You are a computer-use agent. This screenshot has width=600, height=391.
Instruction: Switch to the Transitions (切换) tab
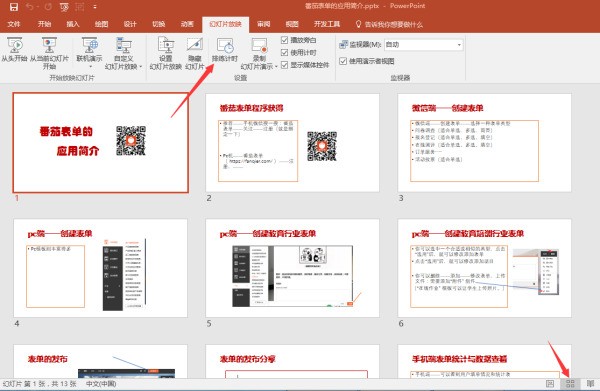(158, 24)
